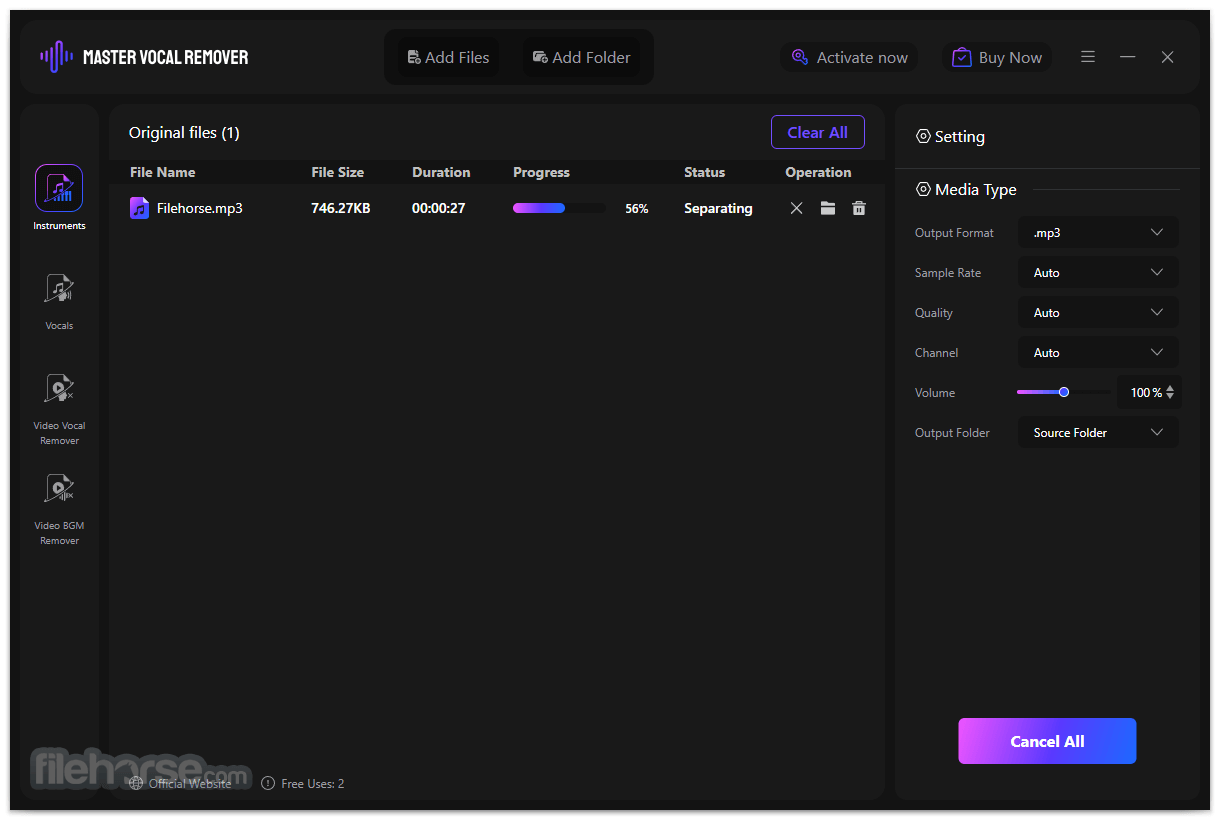
Task: Click the Media Type hexagon icon
Action: tap(923, 189)
